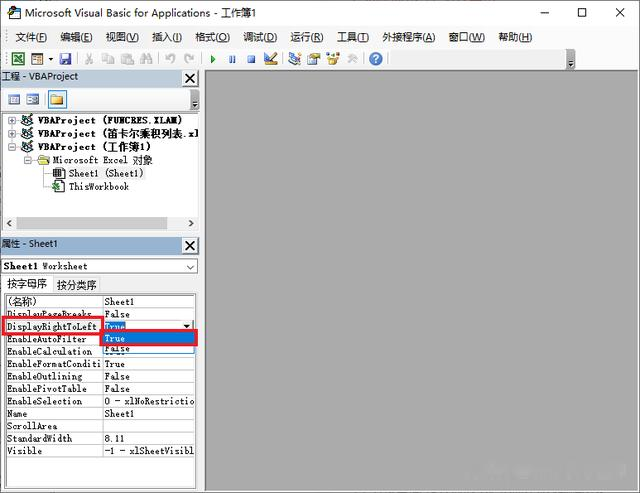Select Sheet1 (Sheet1) in project tree
The height and width of the screenshot is (493, 640).
[106, 173]
